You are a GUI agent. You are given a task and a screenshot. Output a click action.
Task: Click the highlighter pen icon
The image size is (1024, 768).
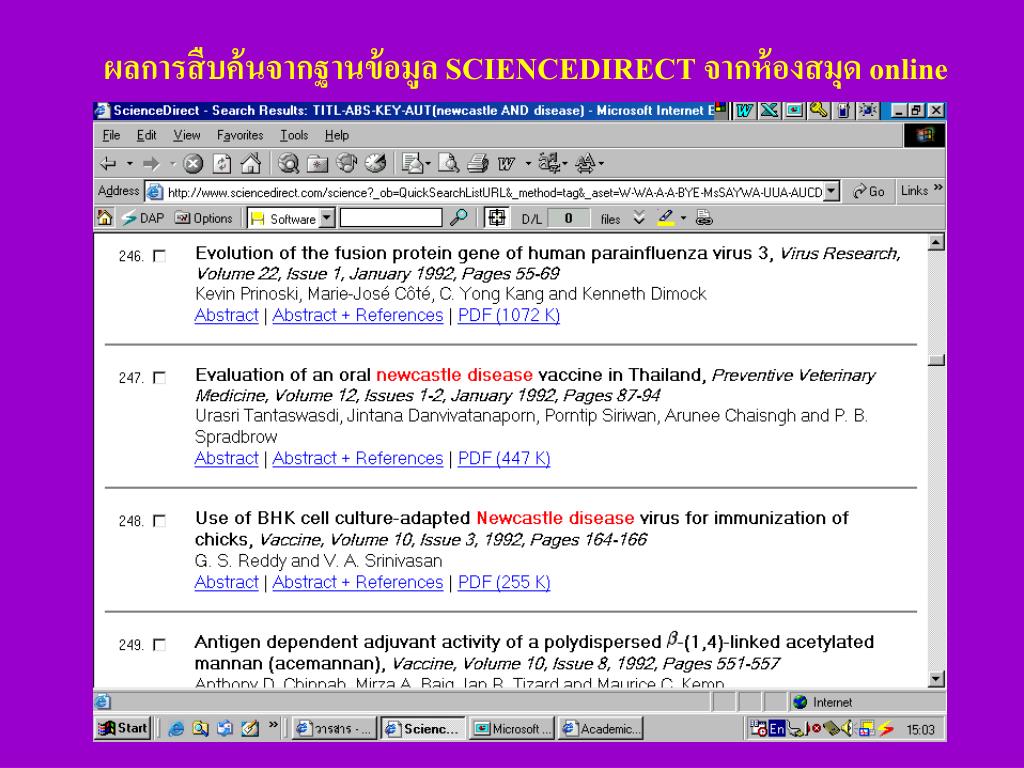666,217
